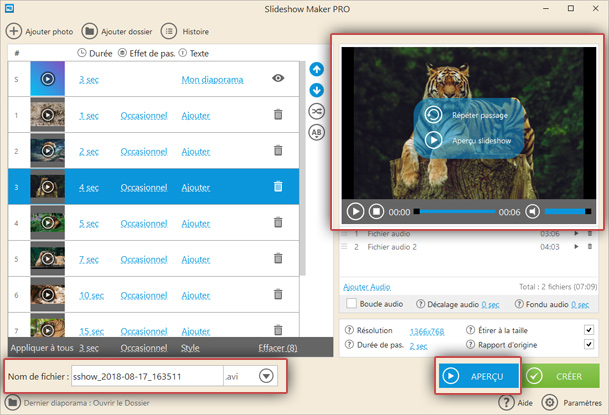
Task: Click the preview playback progress bar
Action: coord(454,212)
